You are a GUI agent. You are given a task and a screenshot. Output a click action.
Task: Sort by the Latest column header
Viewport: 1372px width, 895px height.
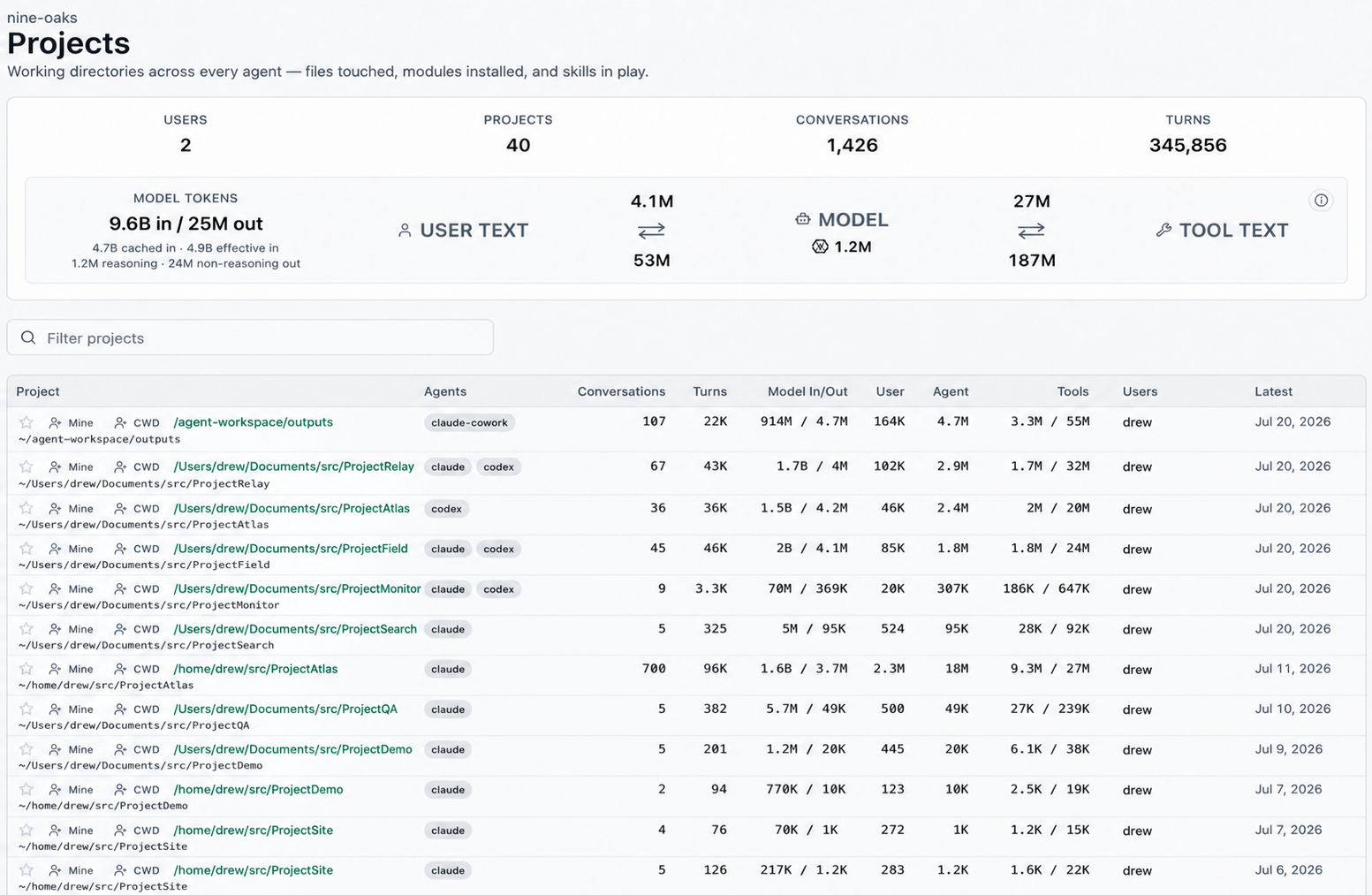(x=1273, y=391)
